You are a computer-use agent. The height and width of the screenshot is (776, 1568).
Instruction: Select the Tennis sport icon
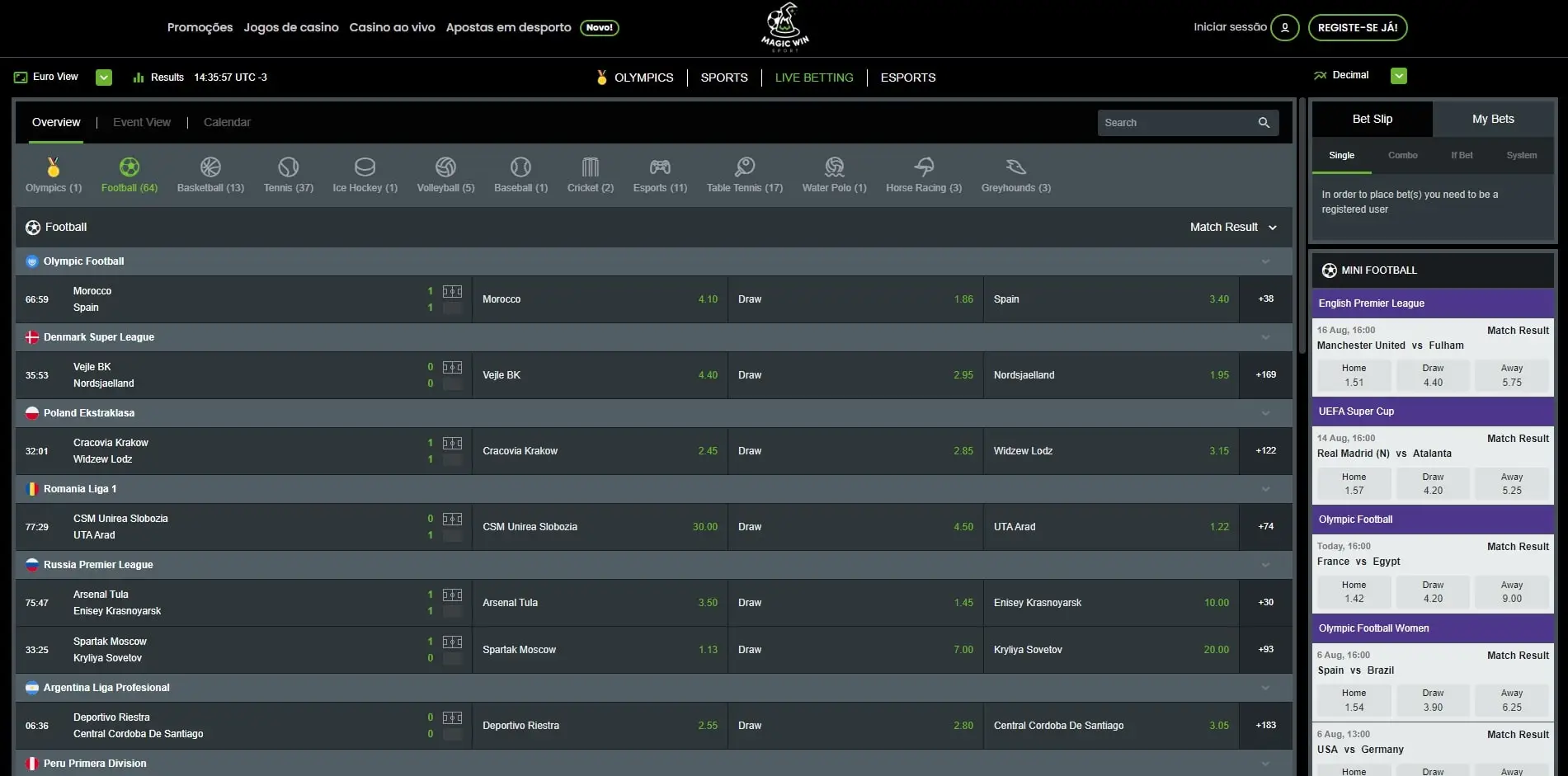click(x=287, y=168)
